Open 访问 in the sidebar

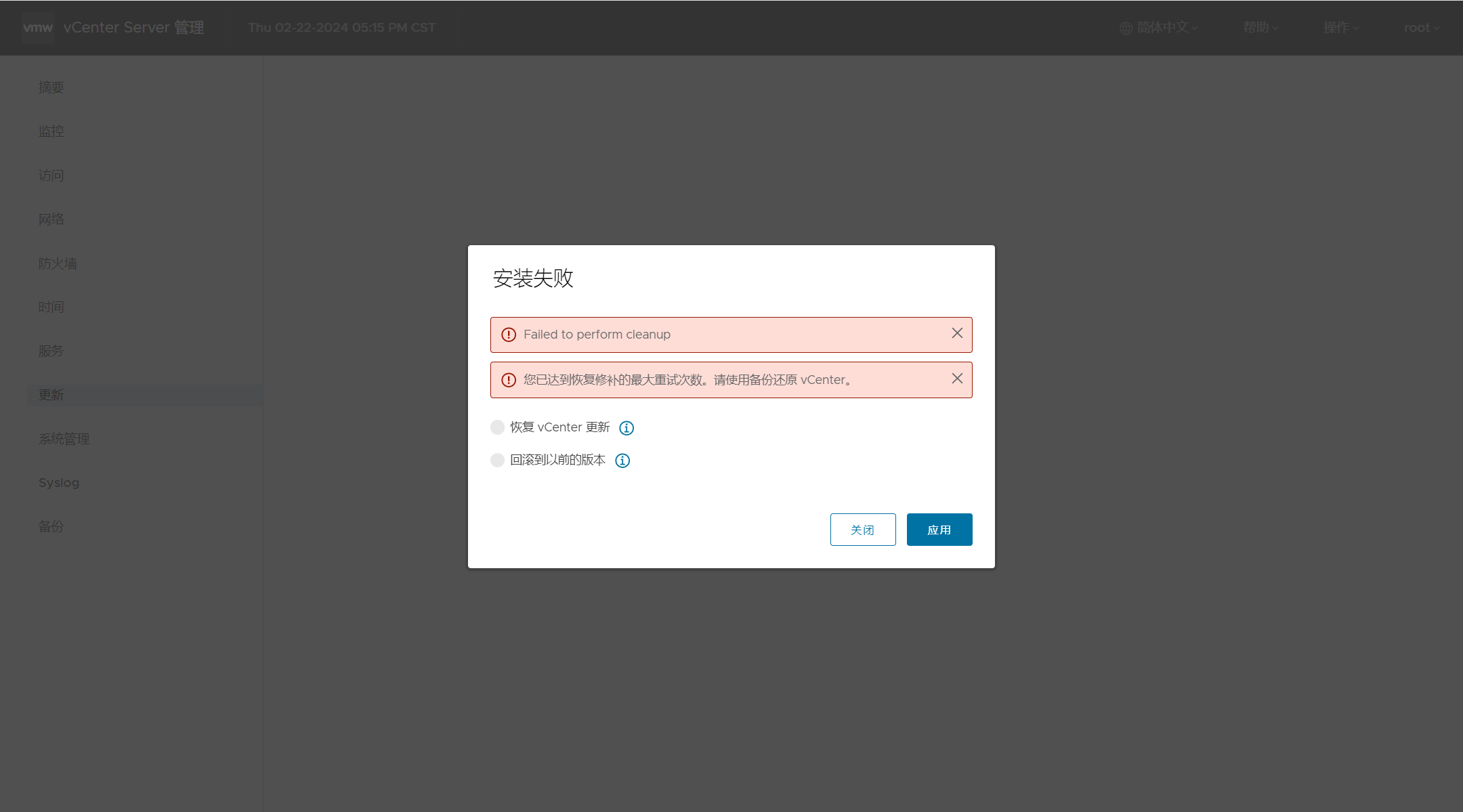coord(51,175)
